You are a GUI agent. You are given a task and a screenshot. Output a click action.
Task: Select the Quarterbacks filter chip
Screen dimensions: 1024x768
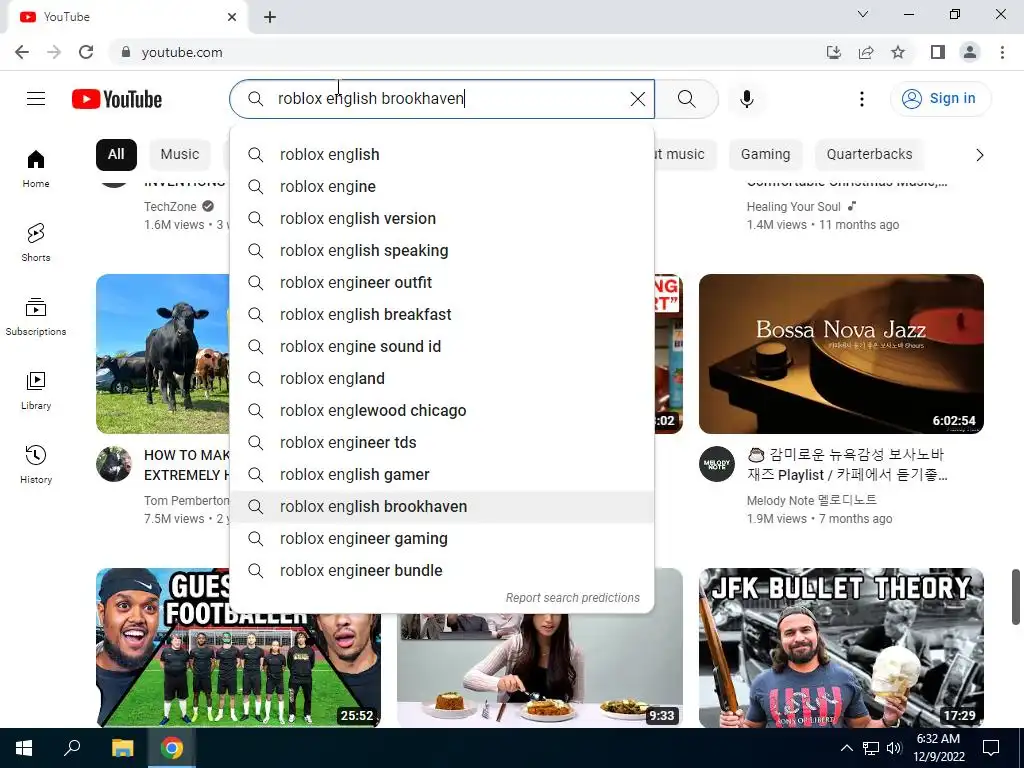[x=869, y=154]
